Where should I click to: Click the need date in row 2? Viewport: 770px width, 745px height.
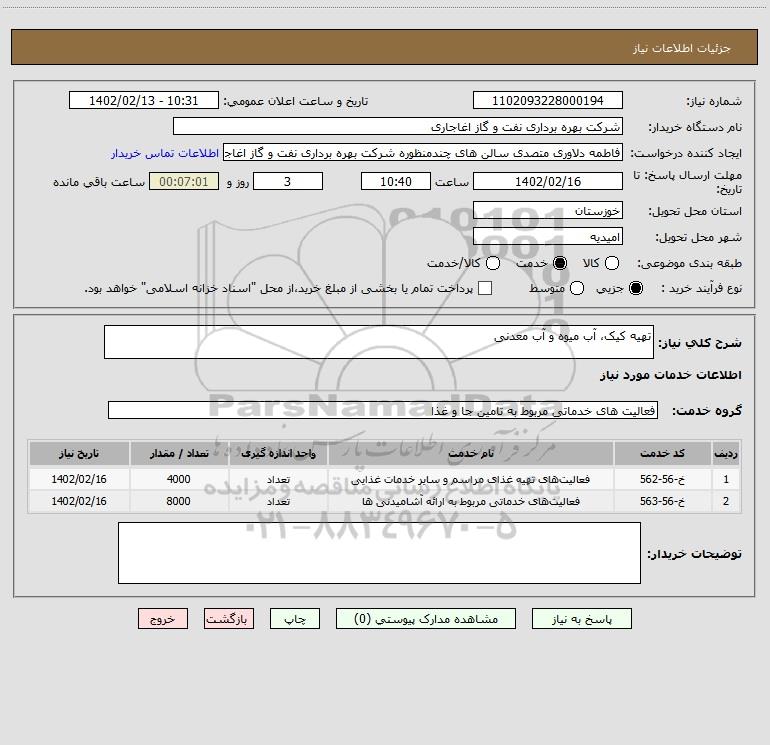pos(79,501)
